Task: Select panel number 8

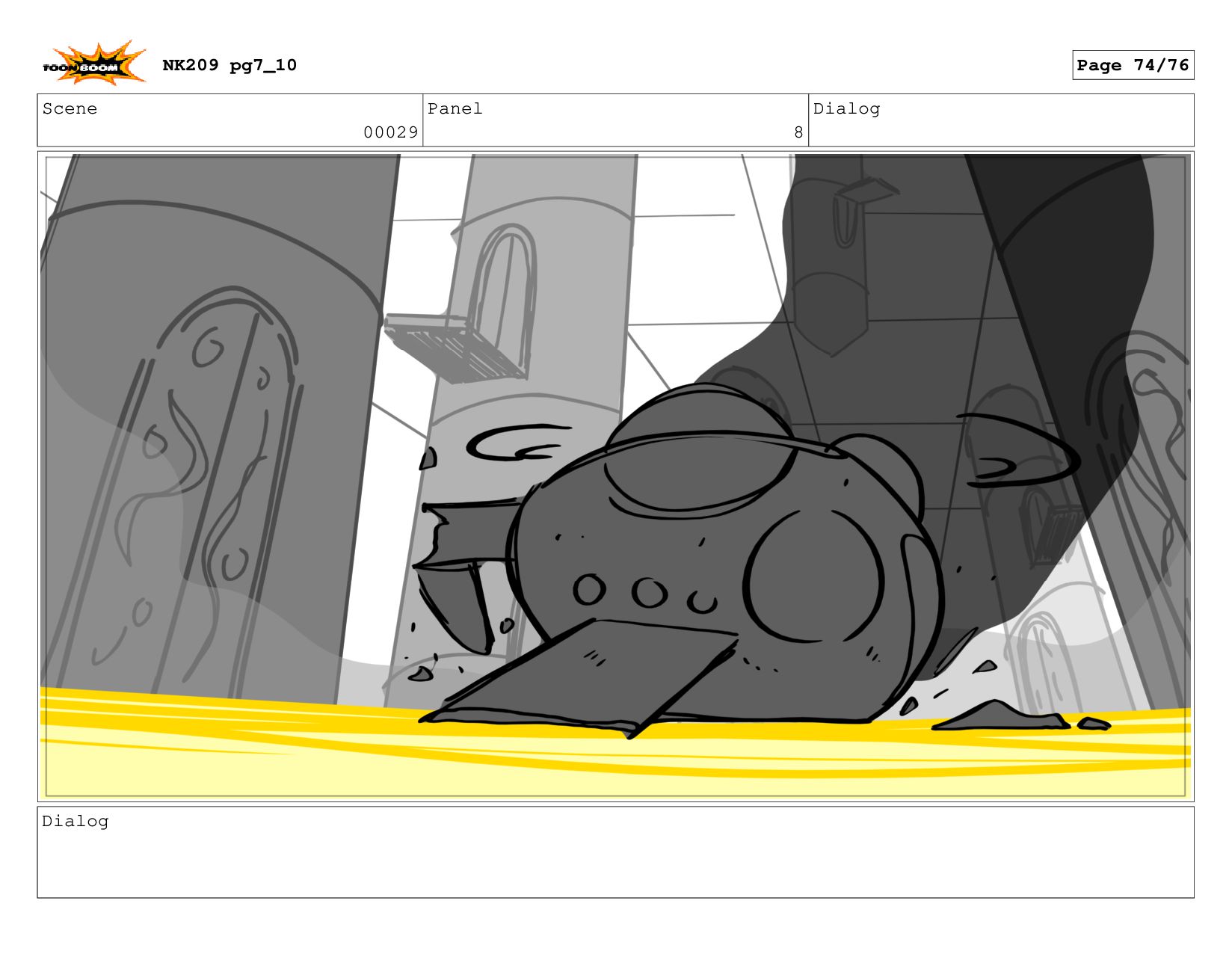Action: (x=798, y=132)
